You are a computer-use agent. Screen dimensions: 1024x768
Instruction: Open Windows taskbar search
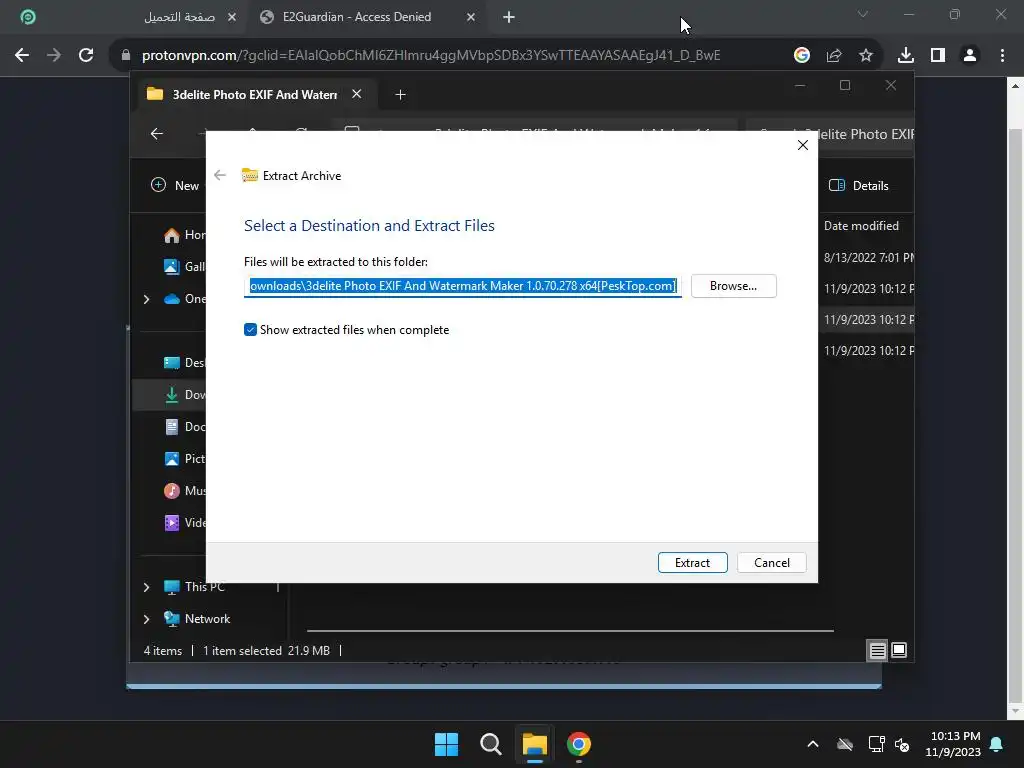tap(490, 744)
